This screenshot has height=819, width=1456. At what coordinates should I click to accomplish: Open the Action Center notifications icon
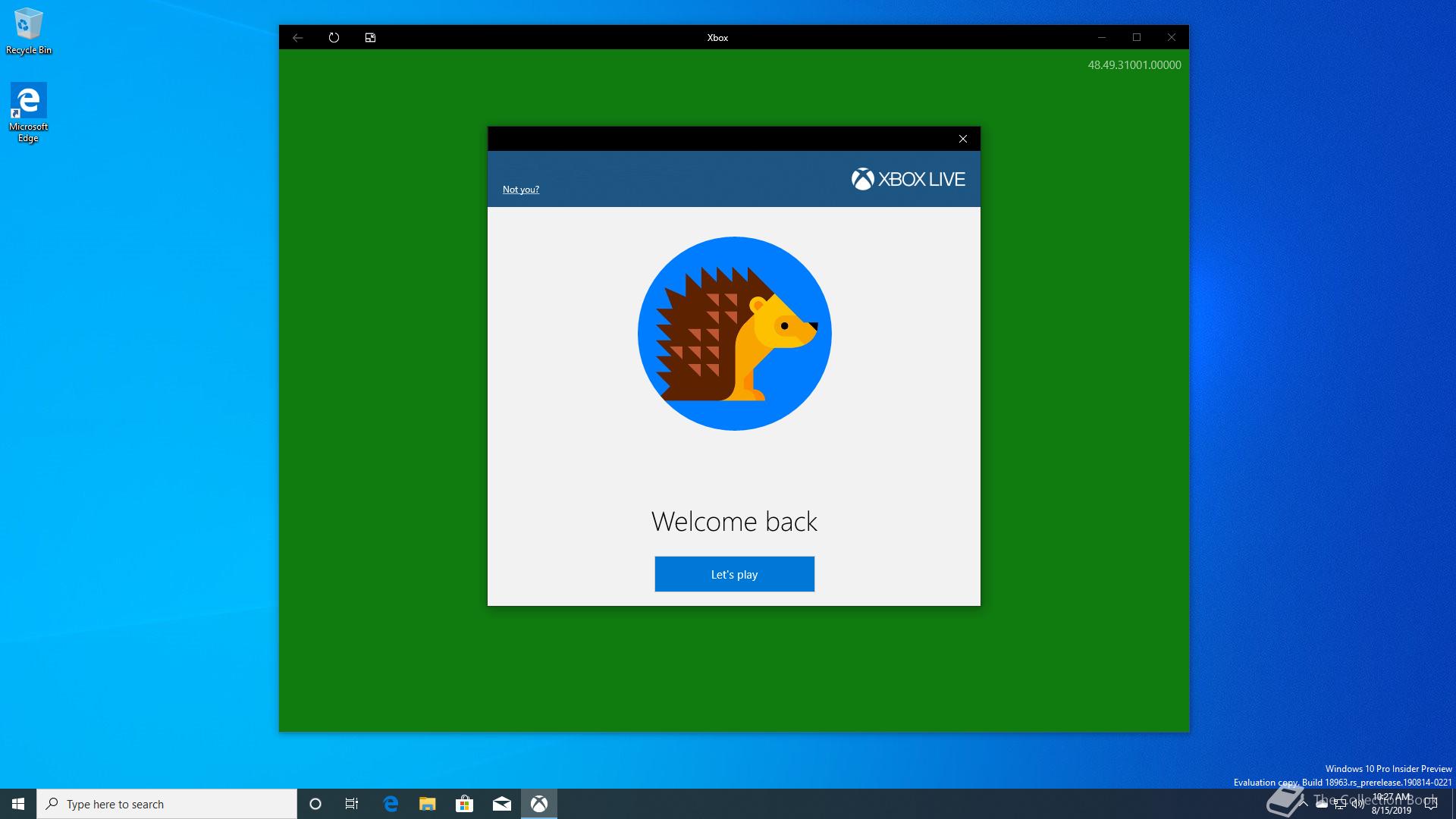pos(1431,804)
